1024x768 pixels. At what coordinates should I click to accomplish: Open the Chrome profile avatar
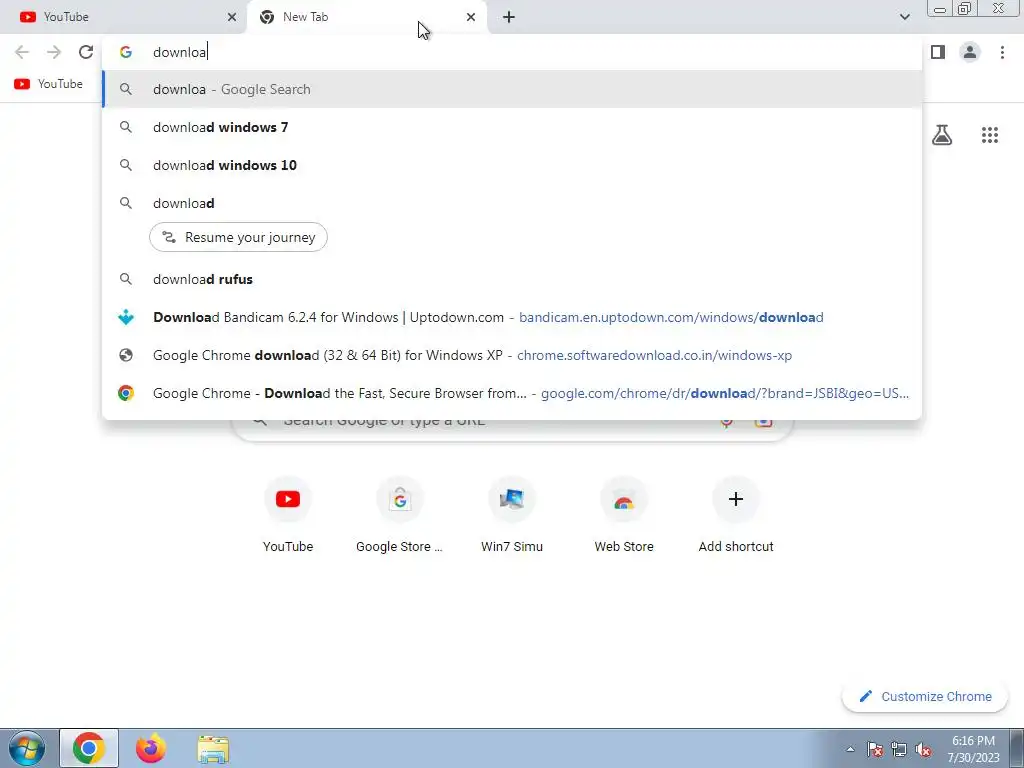pyautogui.click(x=970, y=52)
